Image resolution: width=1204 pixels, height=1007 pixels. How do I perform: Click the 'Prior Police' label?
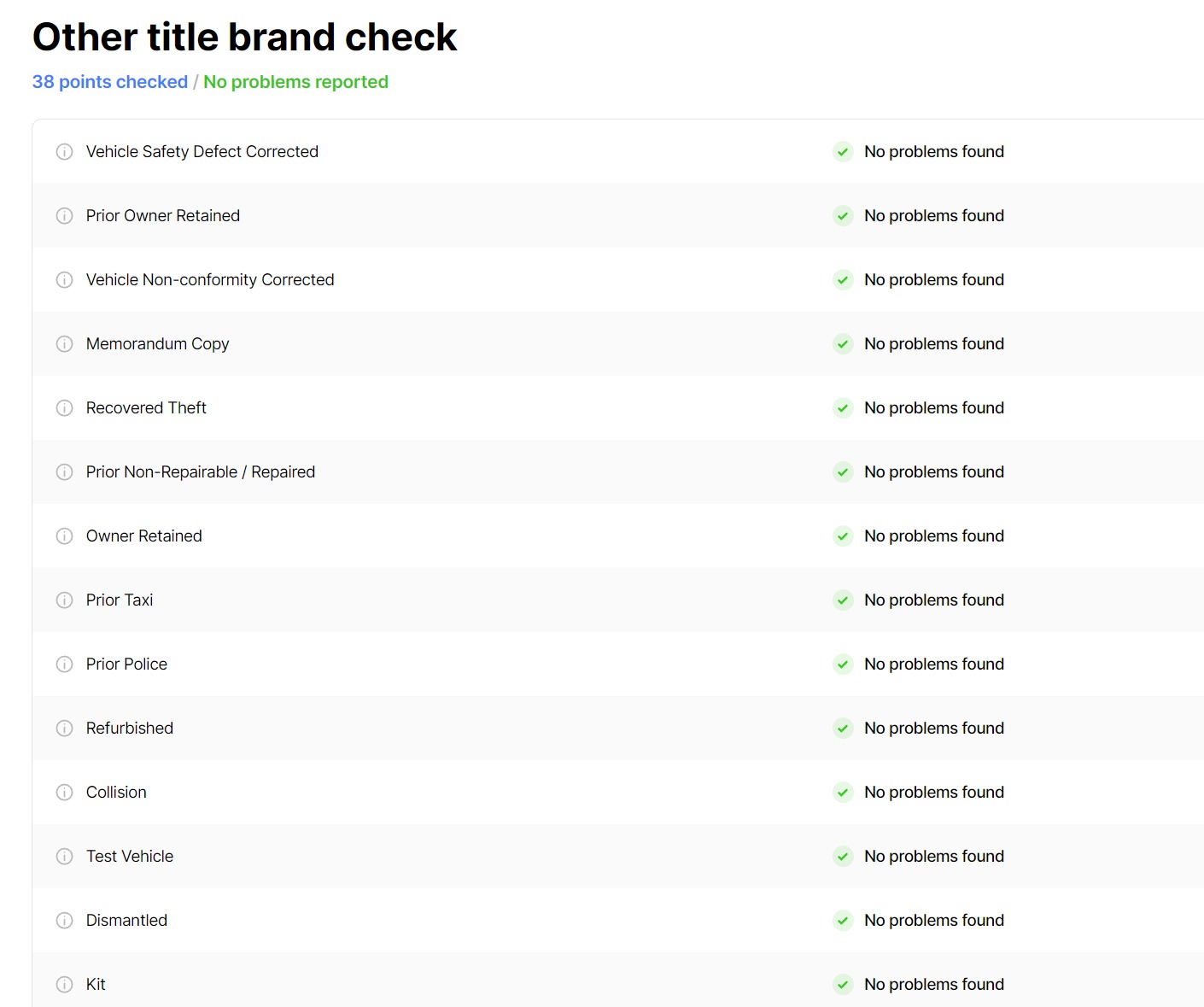126,665
